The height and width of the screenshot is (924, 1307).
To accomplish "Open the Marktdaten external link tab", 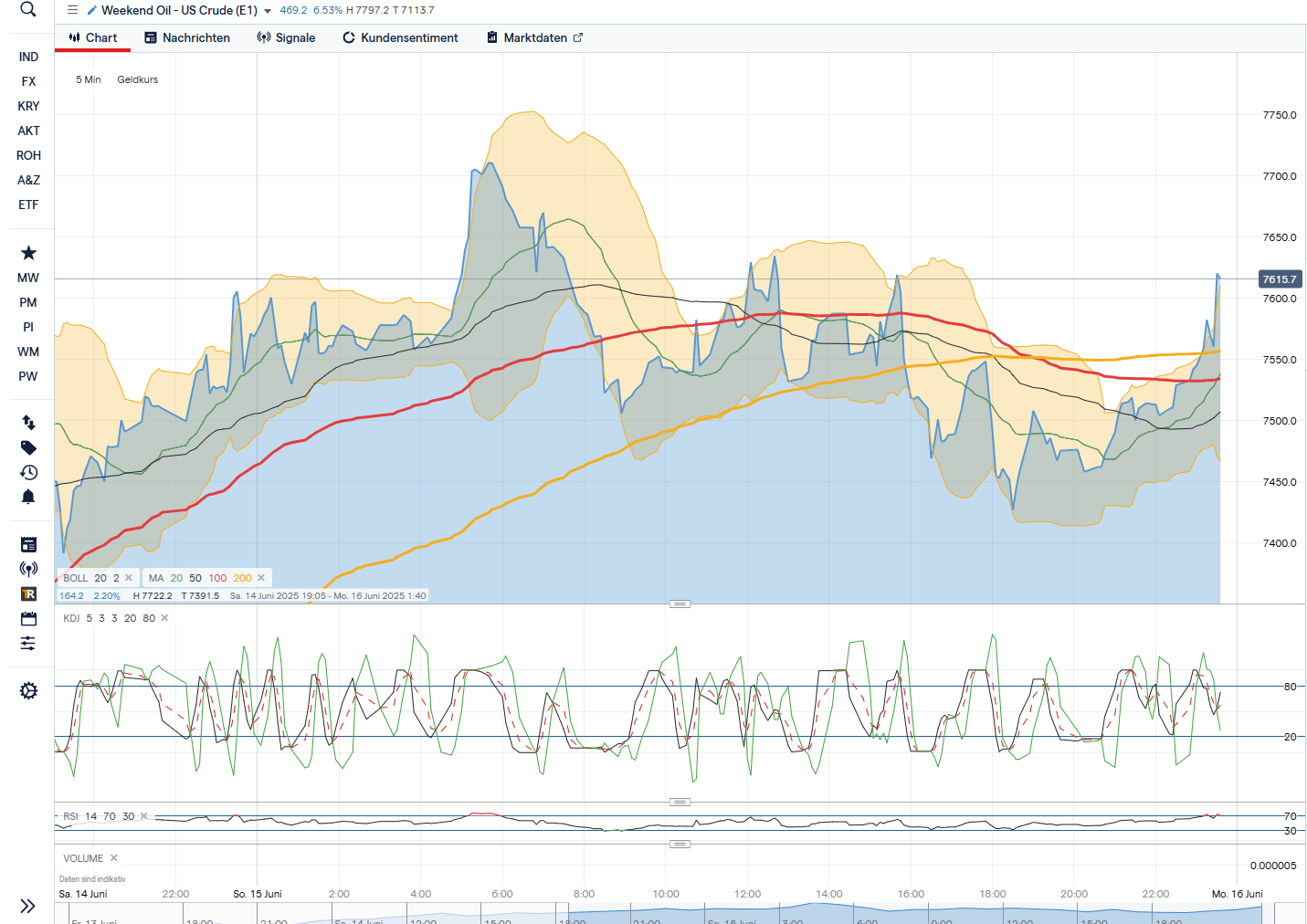I will point(534,37).
